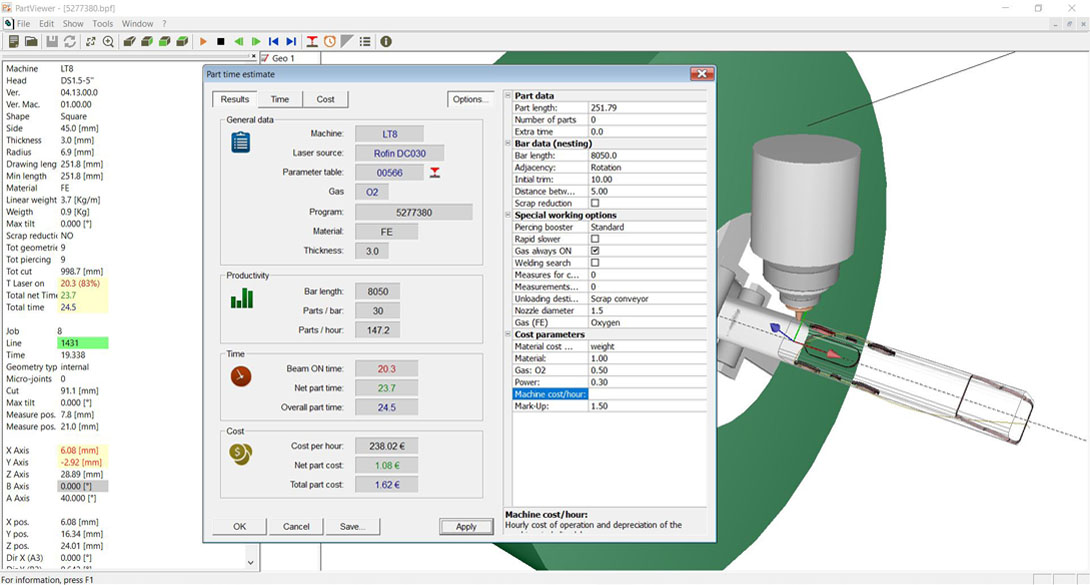Switch to the Cost tab
This screenshot has width=1090, height=585.
(x=323, y=99)
